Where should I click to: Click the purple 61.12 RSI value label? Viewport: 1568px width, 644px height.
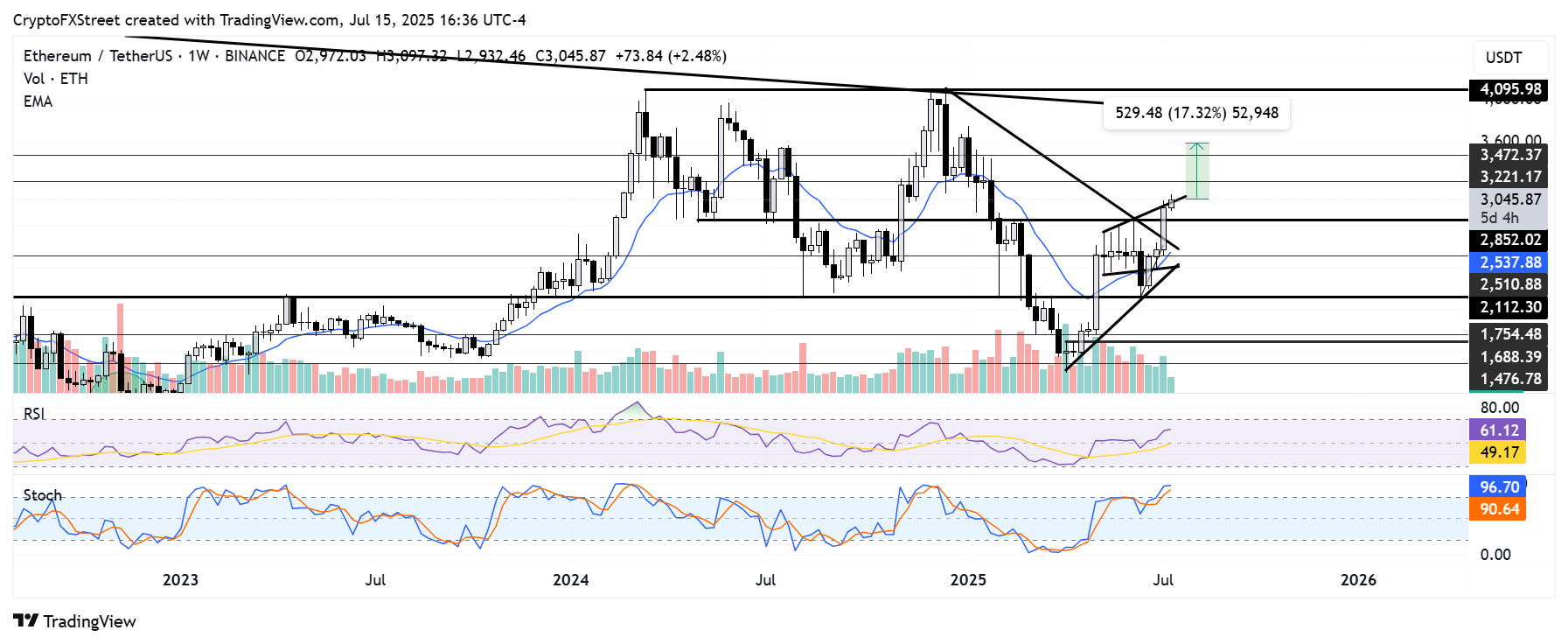1499,430
